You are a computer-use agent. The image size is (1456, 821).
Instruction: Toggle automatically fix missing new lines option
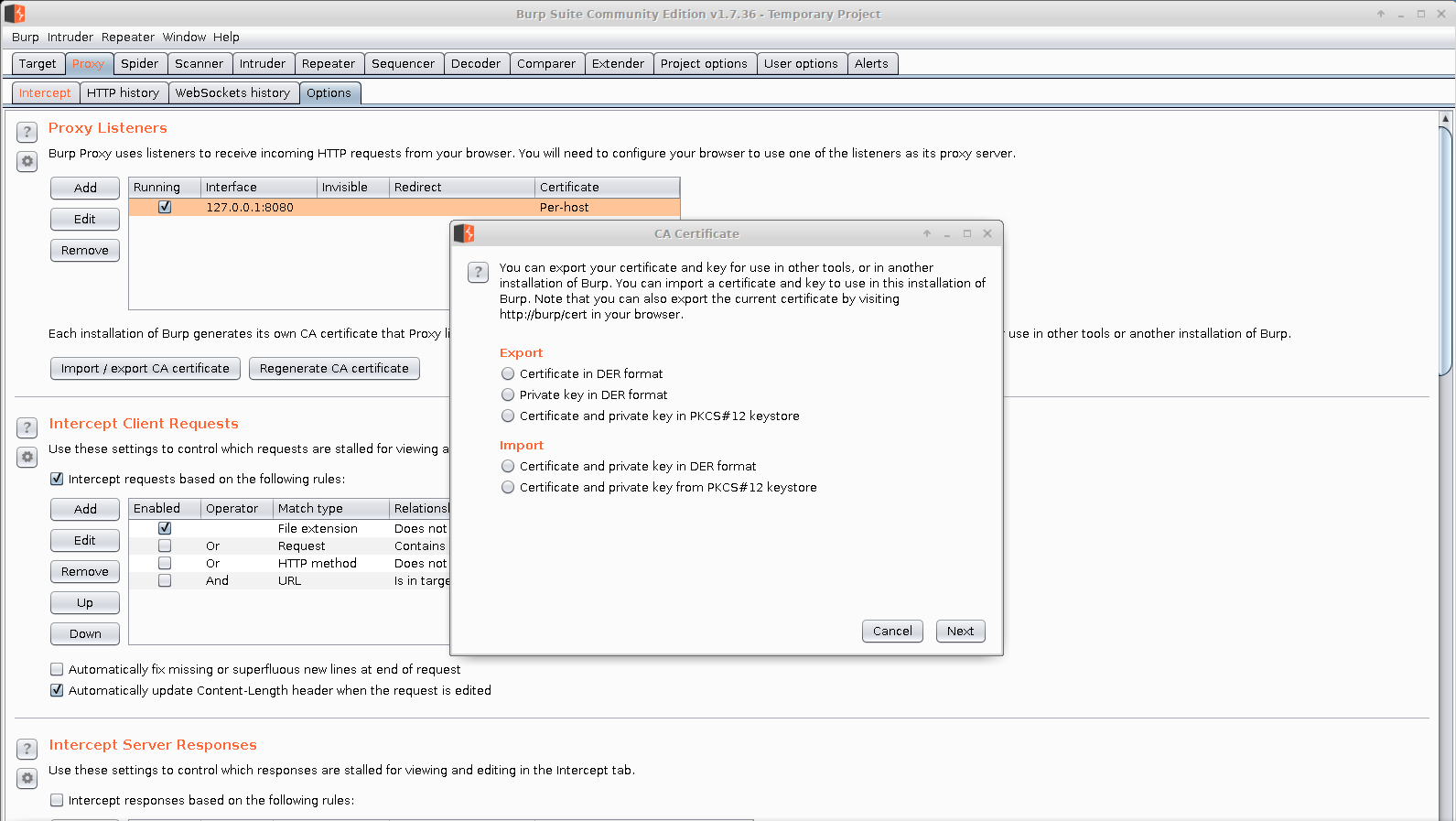pos(57,669)
